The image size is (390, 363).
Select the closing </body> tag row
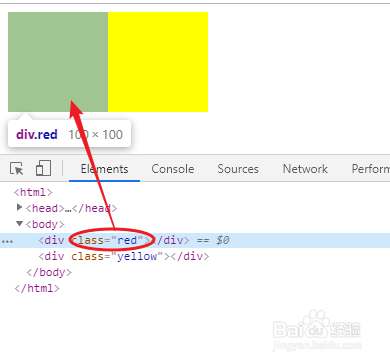coord(49,272)
